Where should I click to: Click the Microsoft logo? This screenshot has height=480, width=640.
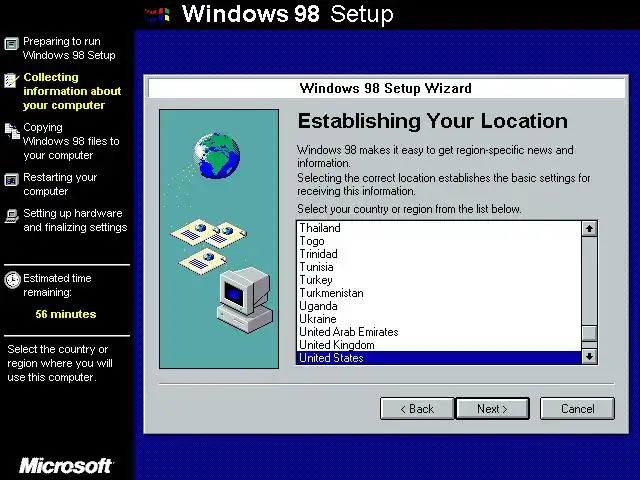pyautogui.click(x=66, y=466)
